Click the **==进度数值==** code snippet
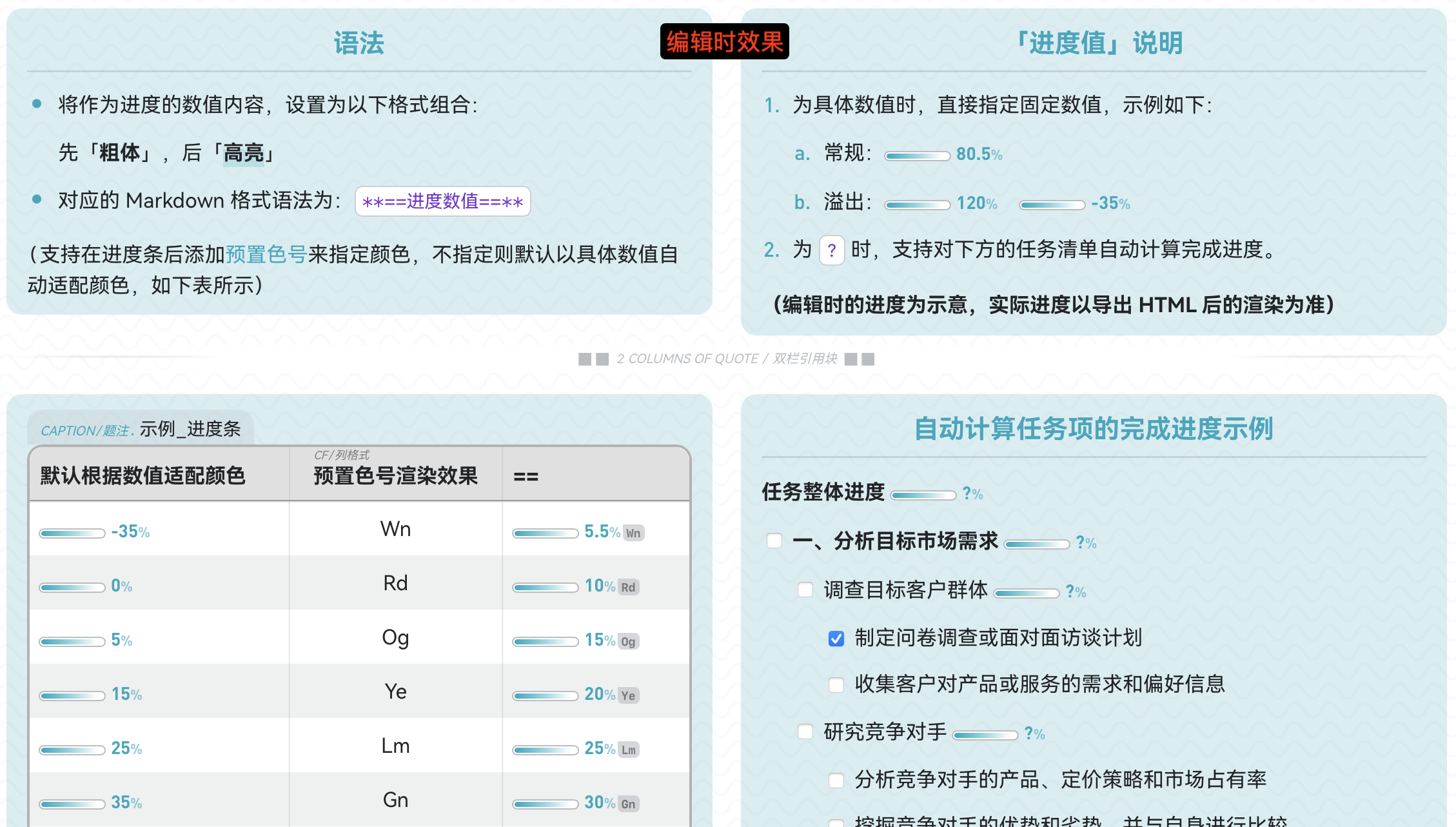This screenshot has width=1456, height=827. 442,202
